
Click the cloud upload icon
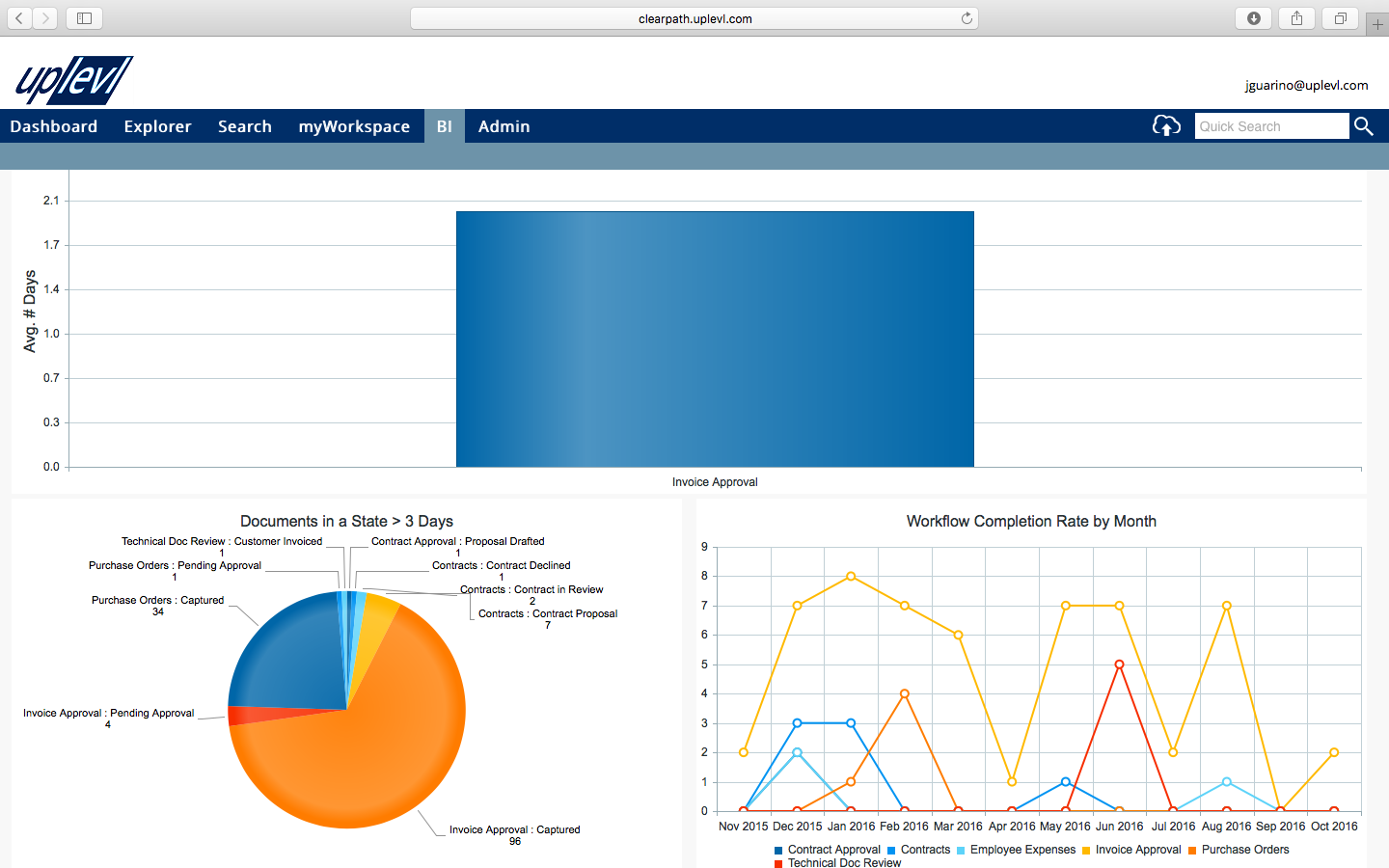click(x=1166, y=126)
